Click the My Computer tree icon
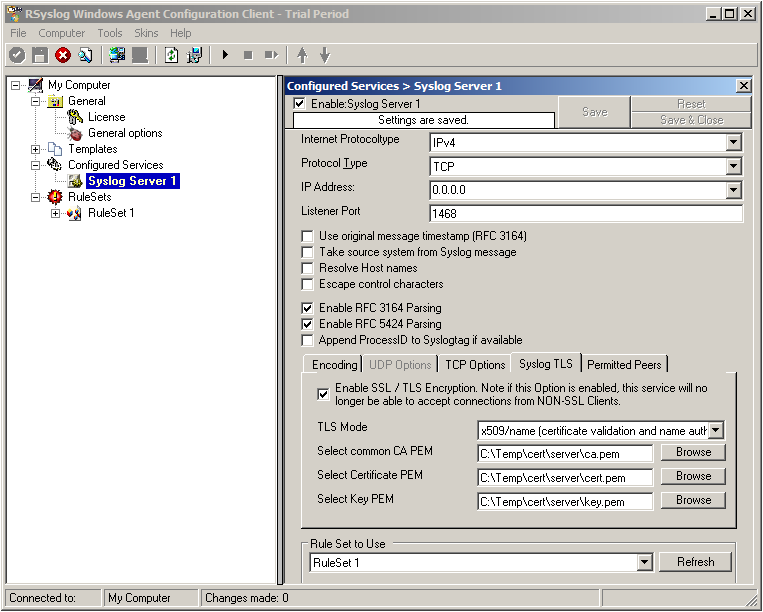The image size is (763, 612). click(36, 85)
